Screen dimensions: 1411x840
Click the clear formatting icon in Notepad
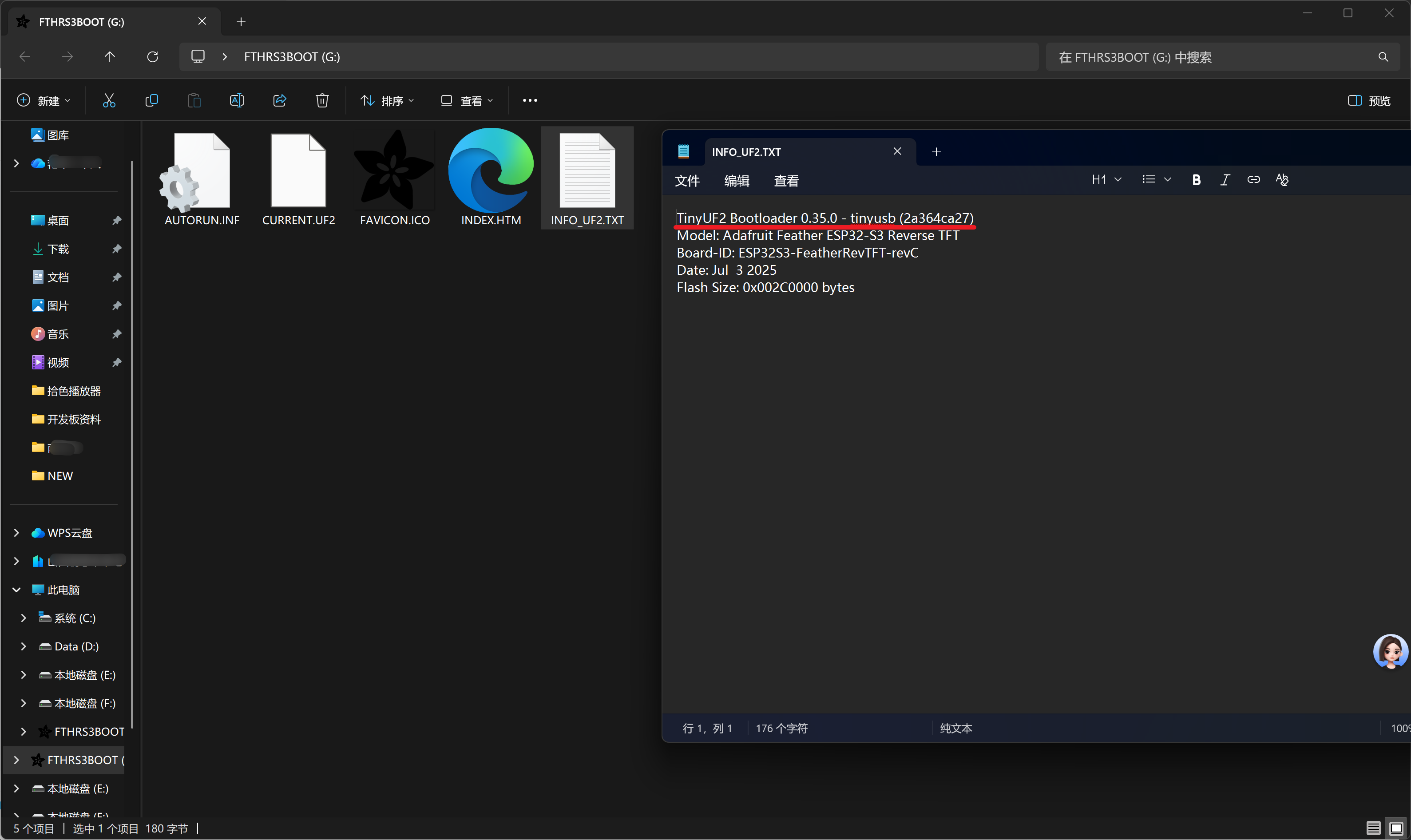(x=1282, y=180)
